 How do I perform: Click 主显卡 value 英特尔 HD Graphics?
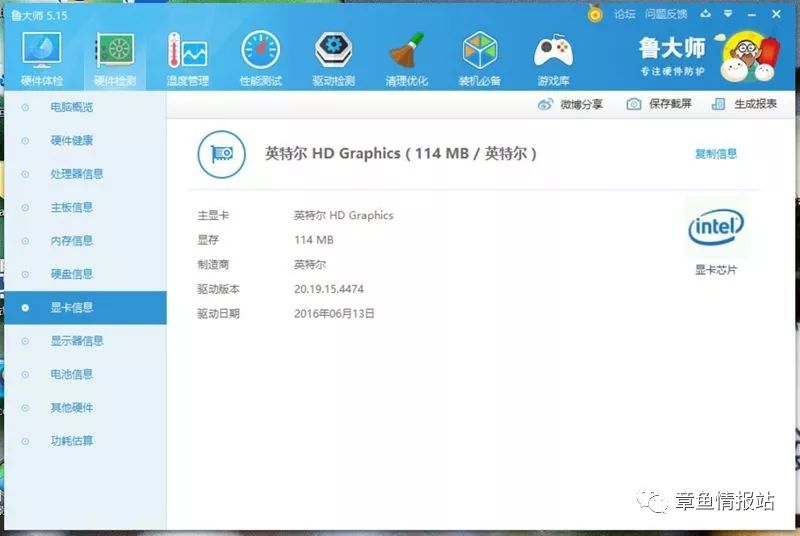[343, 216]
